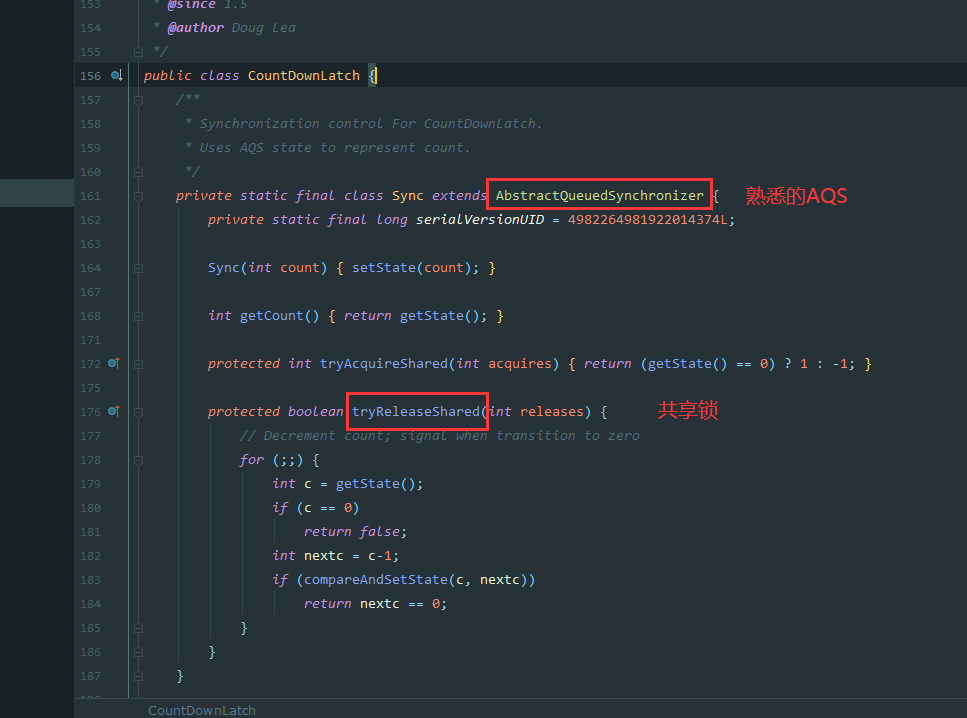Screen dimensions: 967x718
Task: Click the 'acquires' parameter on line 172
Action: pos(519,363)
